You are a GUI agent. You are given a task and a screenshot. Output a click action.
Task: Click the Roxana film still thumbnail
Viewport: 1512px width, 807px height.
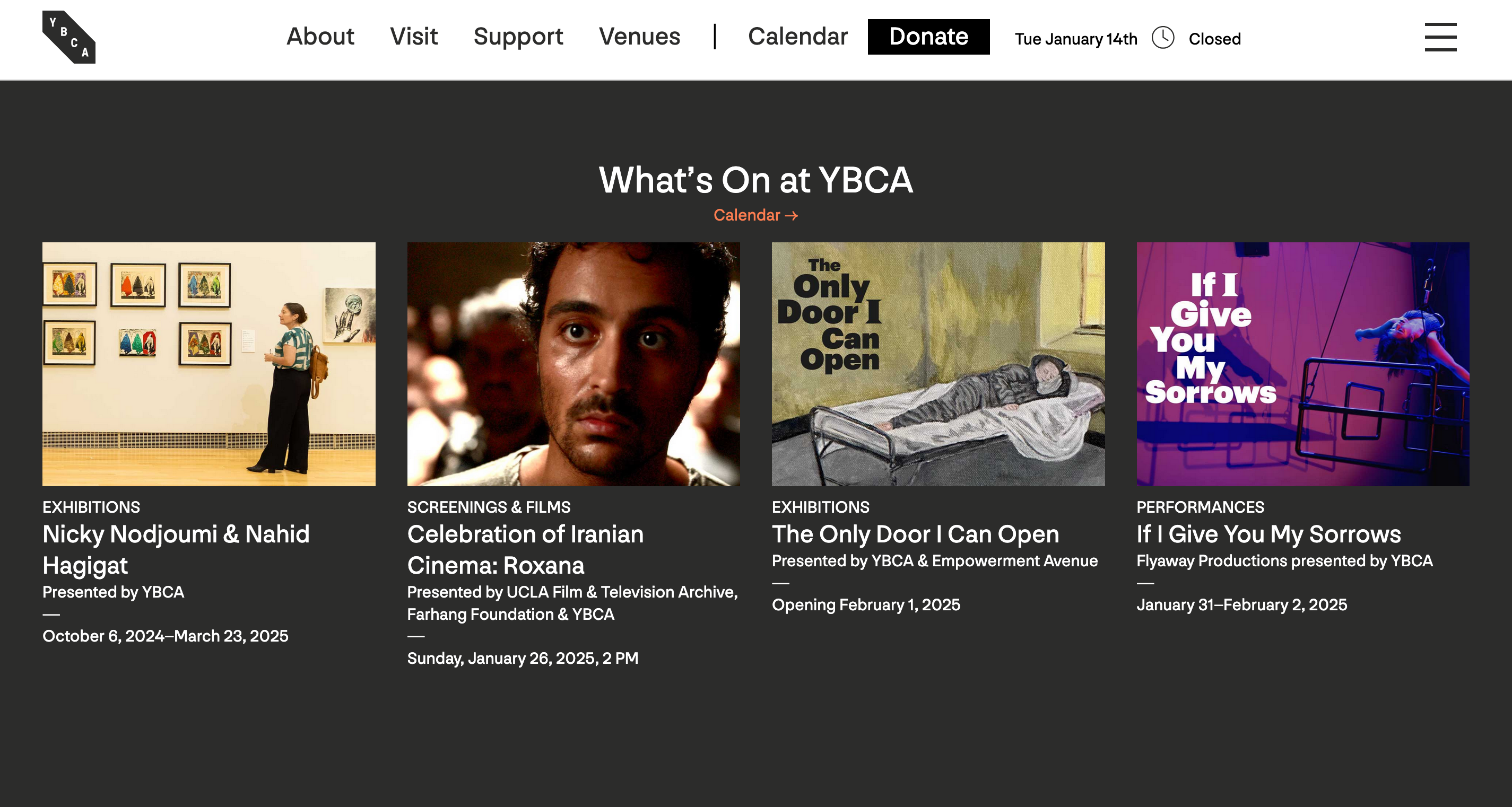pos(573,364)
